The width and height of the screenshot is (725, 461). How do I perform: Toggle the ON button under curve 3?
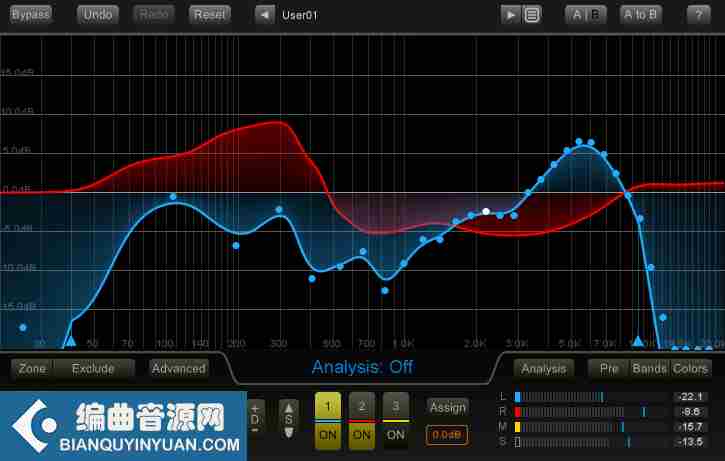pos(395,435)
